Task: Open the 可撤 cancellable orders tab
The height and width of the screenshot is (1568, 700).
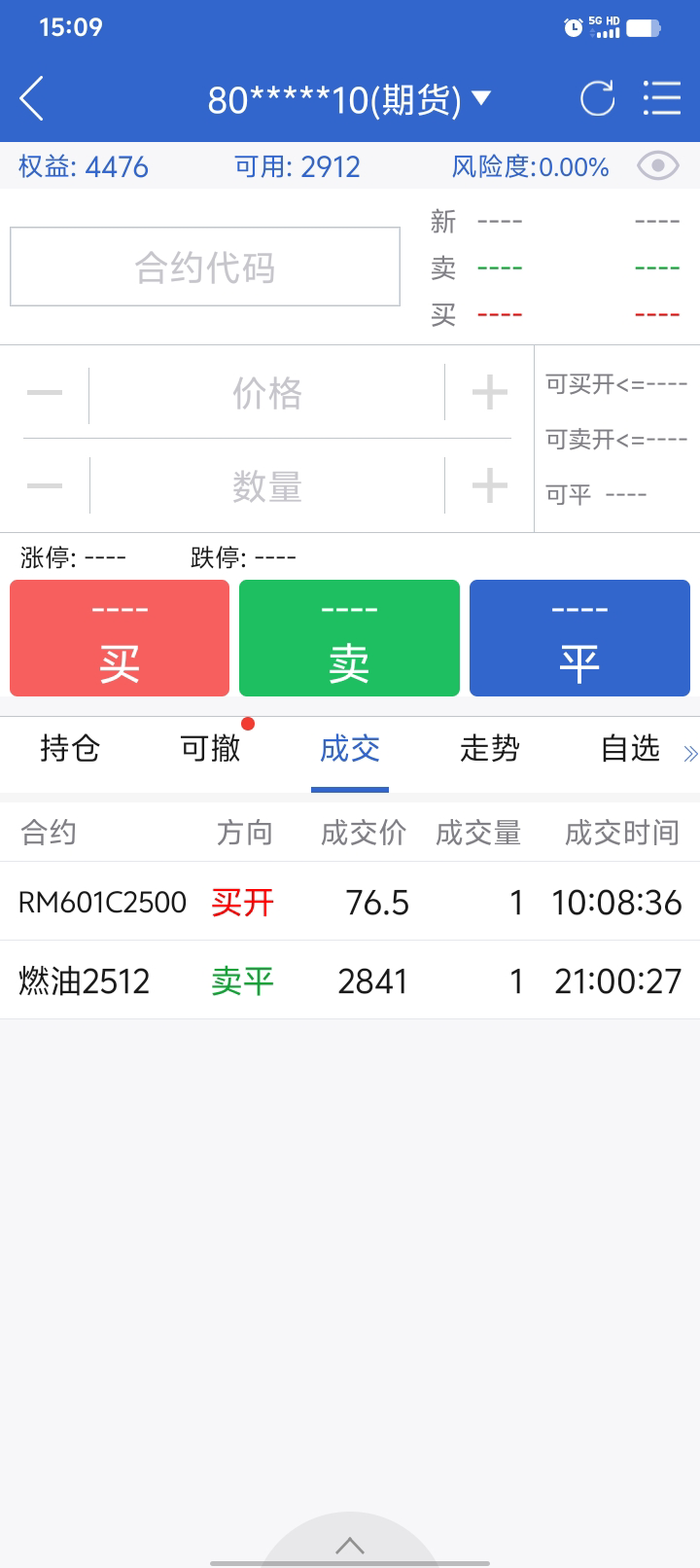Action: pyautogui.click(x=210, y=748)
